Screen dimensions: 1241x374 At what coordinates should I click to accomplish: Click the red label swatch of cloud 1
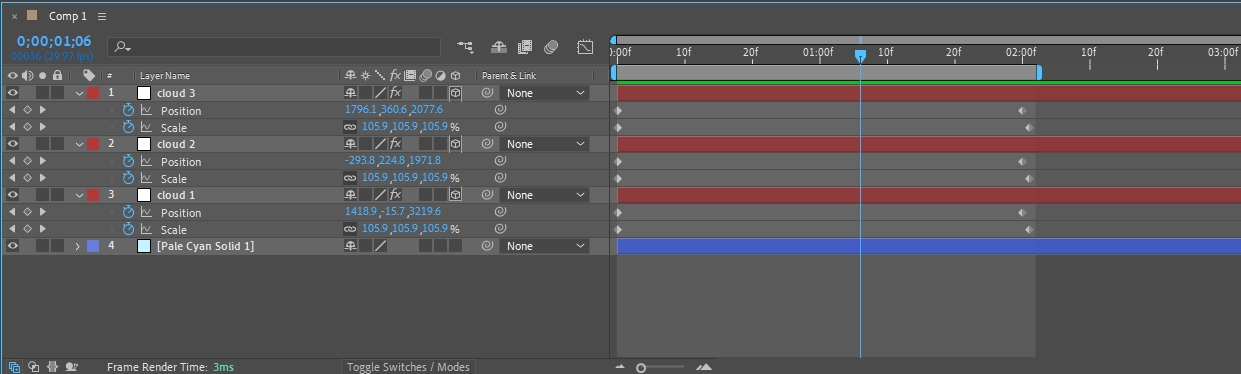click(94, 195)
